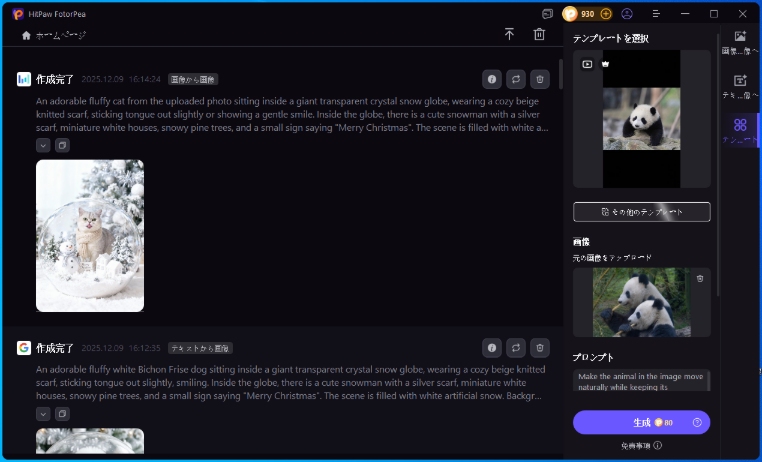Expand the cat prompt text with chevron
The height and width of the screenshot is (462, 762).
(x=43, y=145)
